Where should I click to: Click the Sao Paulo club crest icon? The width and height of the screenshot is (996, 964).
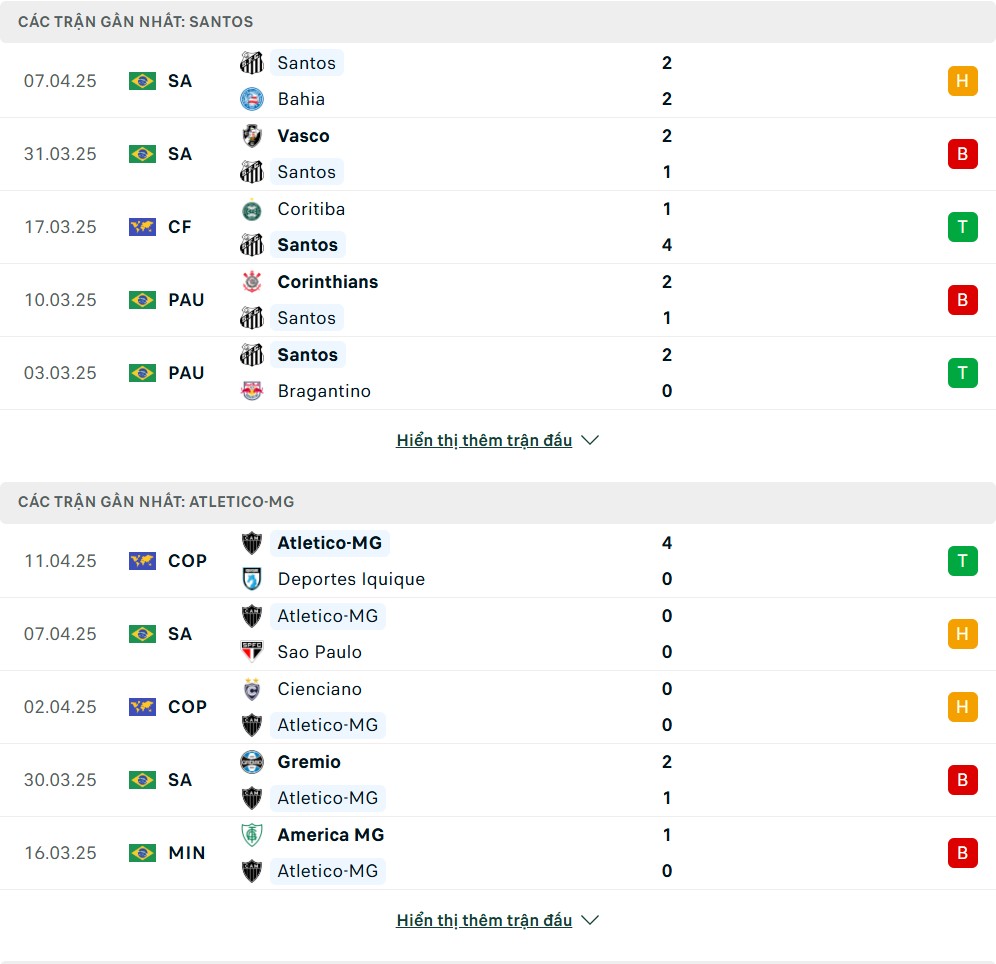252,652
